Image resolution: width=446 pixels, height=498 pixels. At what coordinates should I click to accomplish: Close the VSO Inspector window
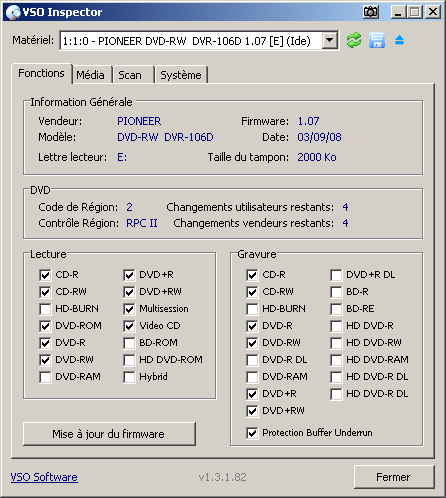(433, 12)
